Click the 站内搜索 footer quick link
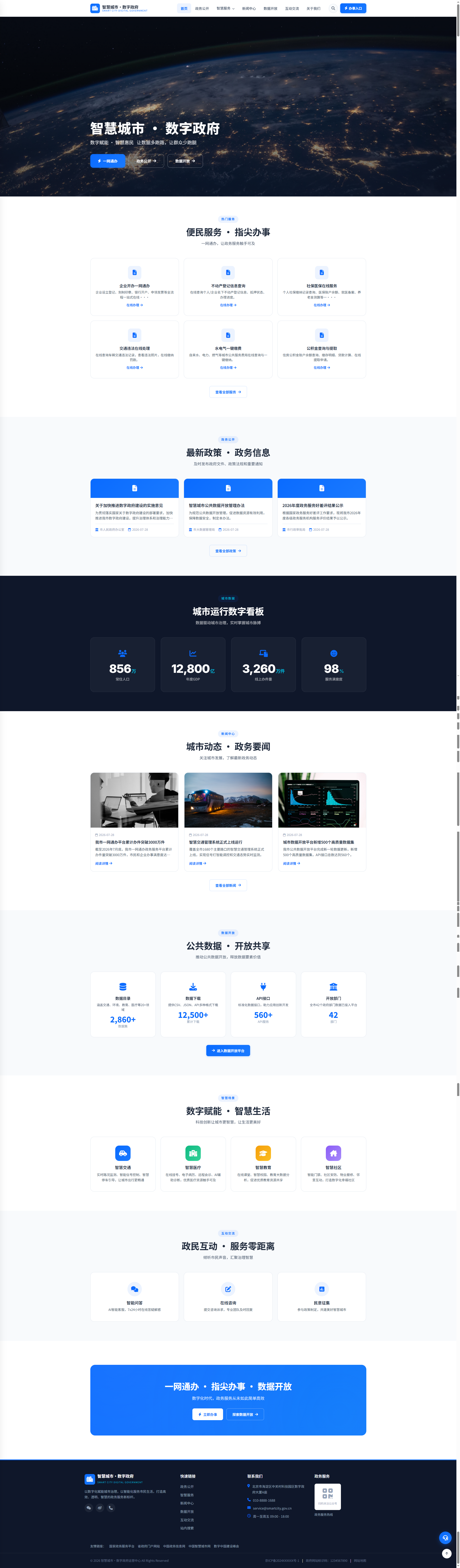Screen dimensions: 460x1568 point(187,1528)
